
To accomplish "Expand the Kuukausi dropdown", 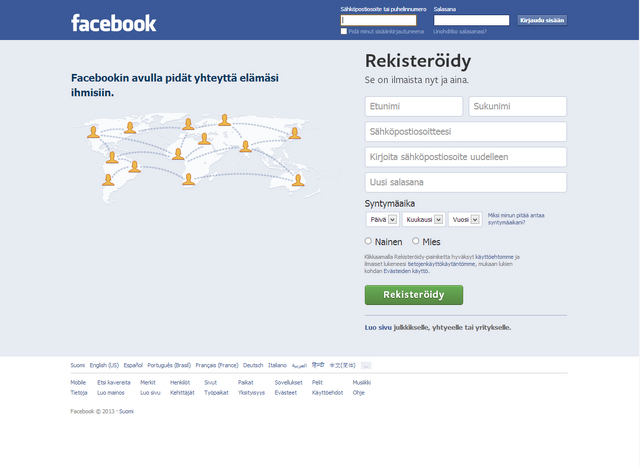I will point(424,220).
